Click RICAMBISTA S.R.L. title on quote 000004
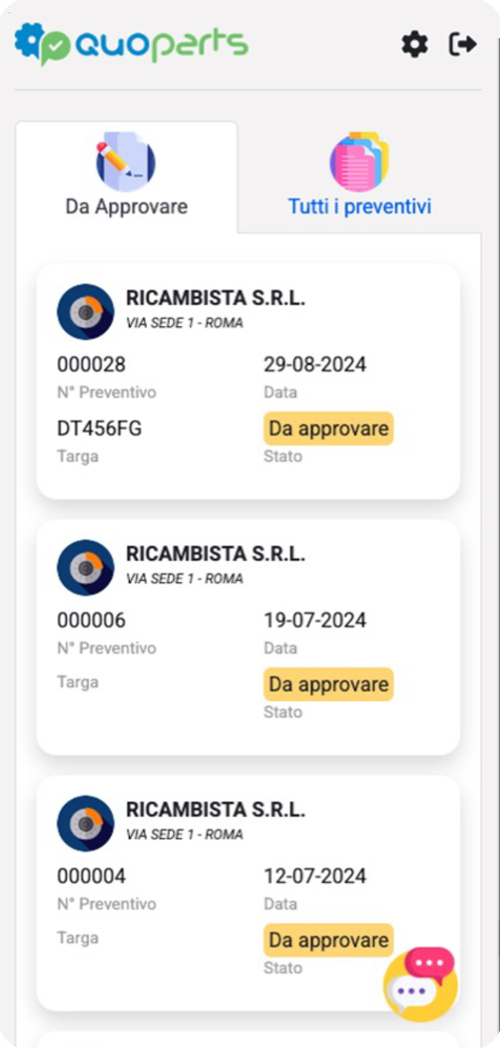 click(216, 809)
